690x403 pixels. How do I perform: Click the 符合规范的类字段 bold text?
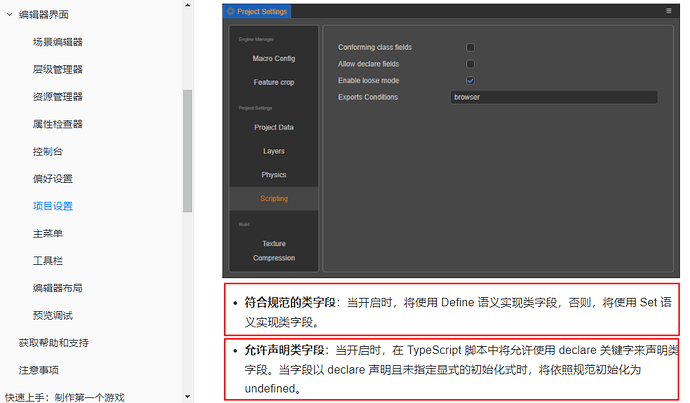pyautogui.click(x=290, y=303)
